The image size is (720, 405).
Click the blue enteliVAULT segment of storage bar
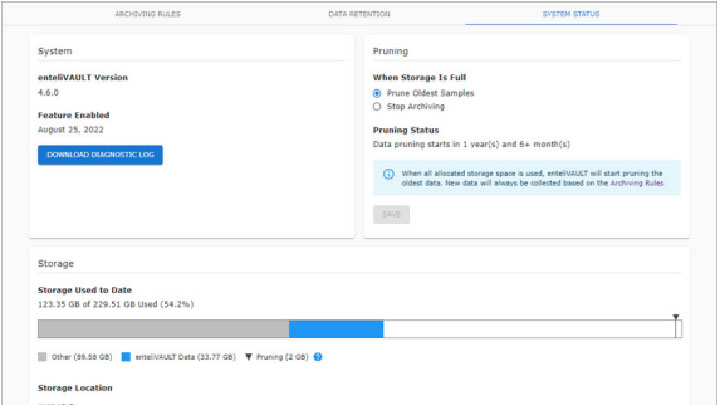[336, 329]
